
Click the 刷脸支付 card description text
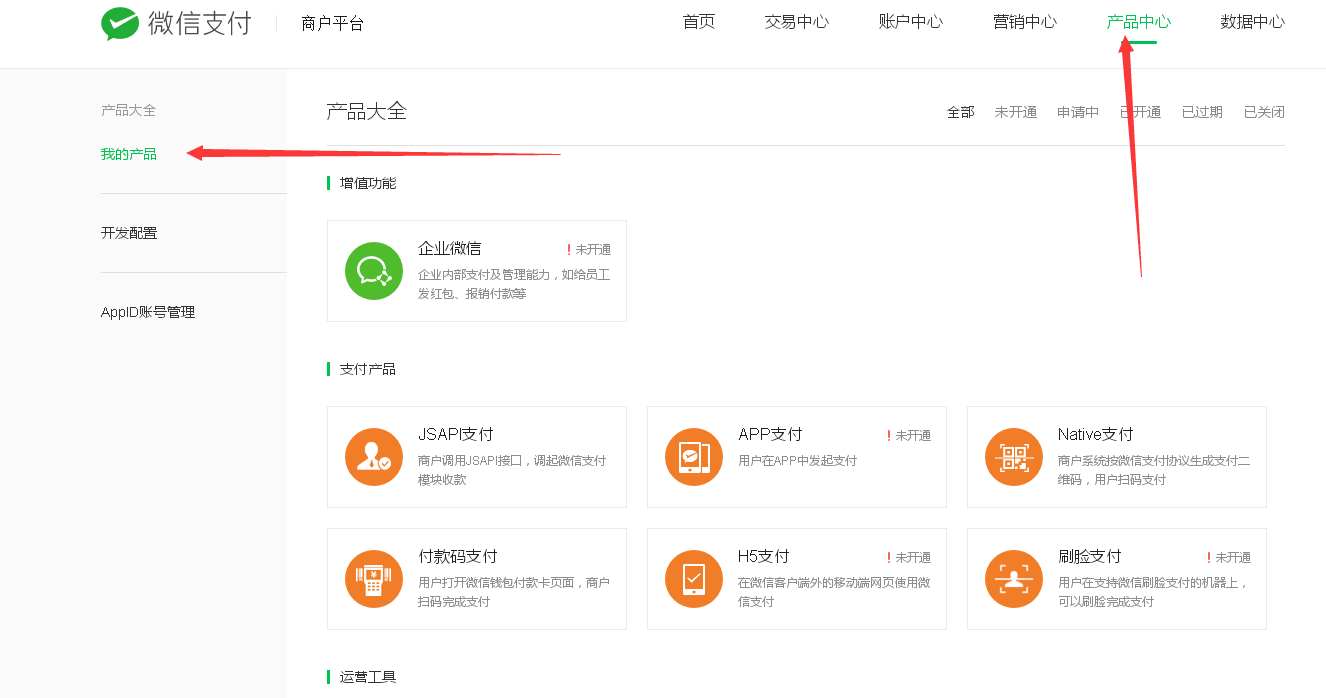(x=1154, y=592)
